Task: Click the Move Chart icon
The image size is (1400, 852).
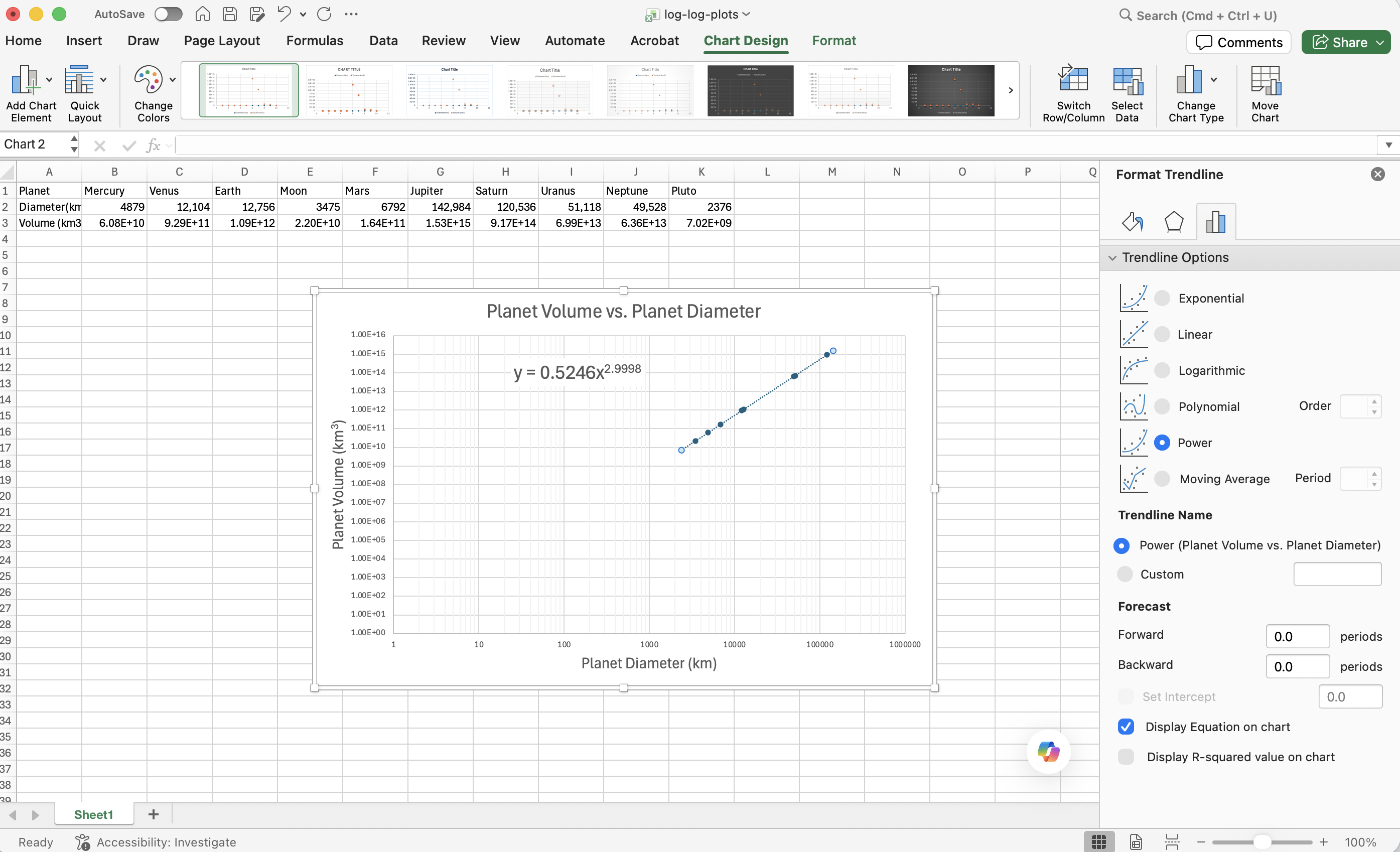Action: point(1266,81)
